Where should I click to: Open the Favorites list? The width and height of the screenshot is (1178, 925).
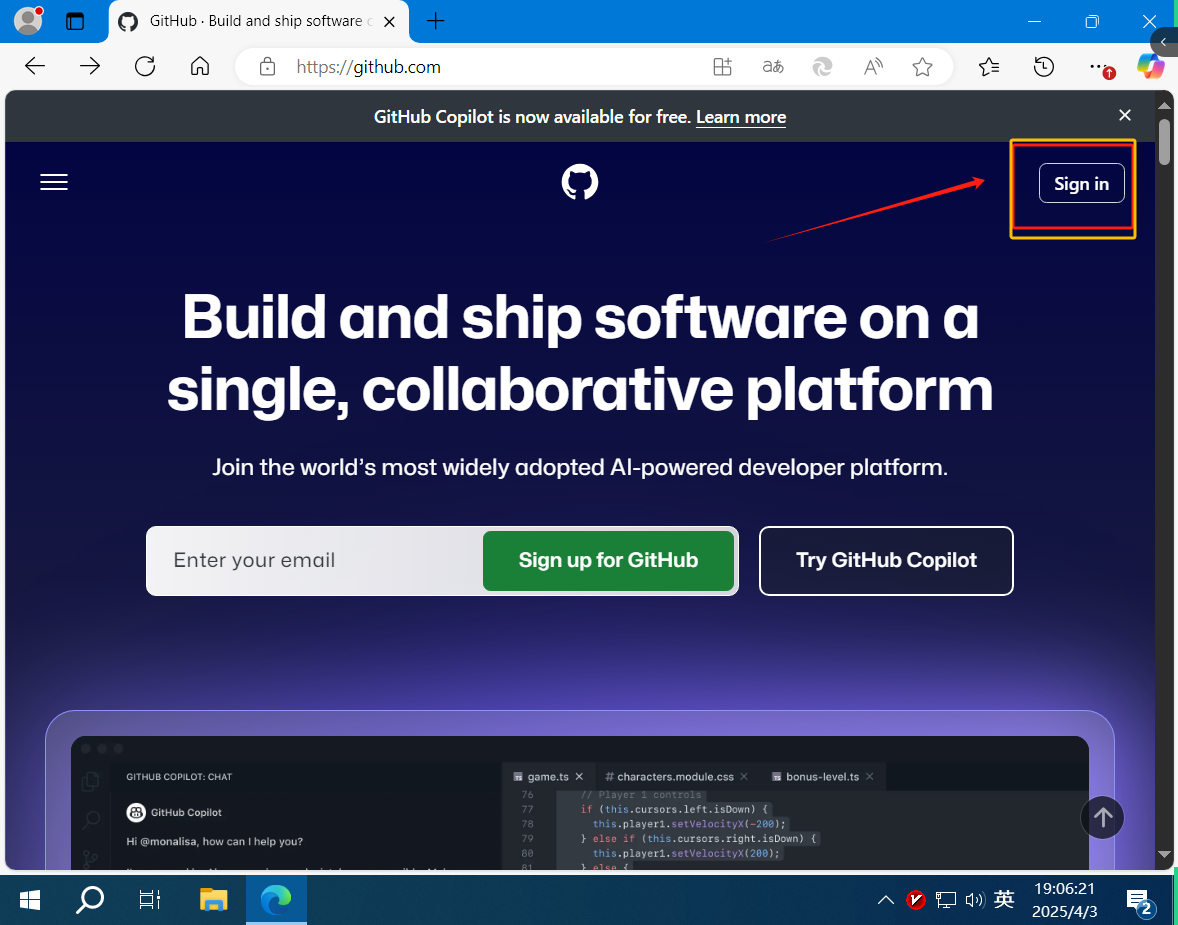click(989, 67)
